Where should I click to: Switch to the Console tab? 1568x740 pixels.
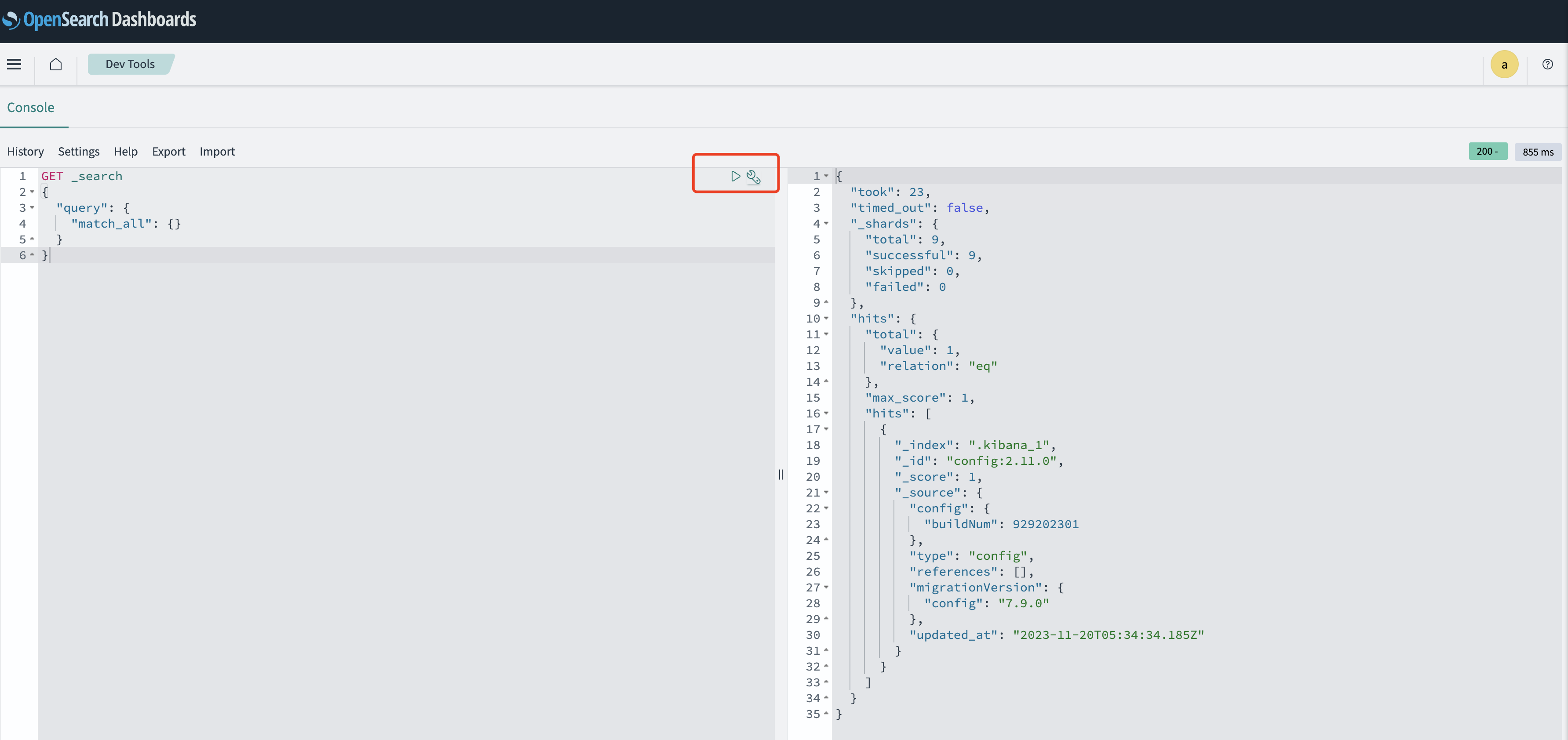click(x=30, y=108)
